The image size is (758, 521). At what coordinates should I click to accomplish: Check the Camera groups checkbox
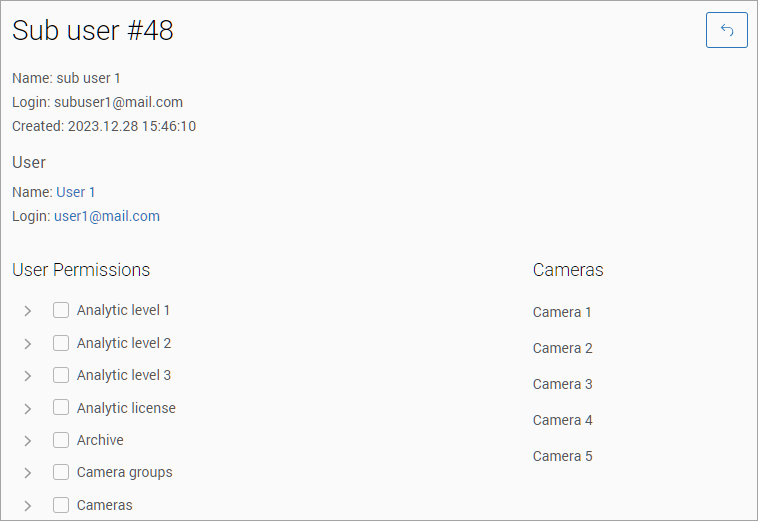pos(61,472)
